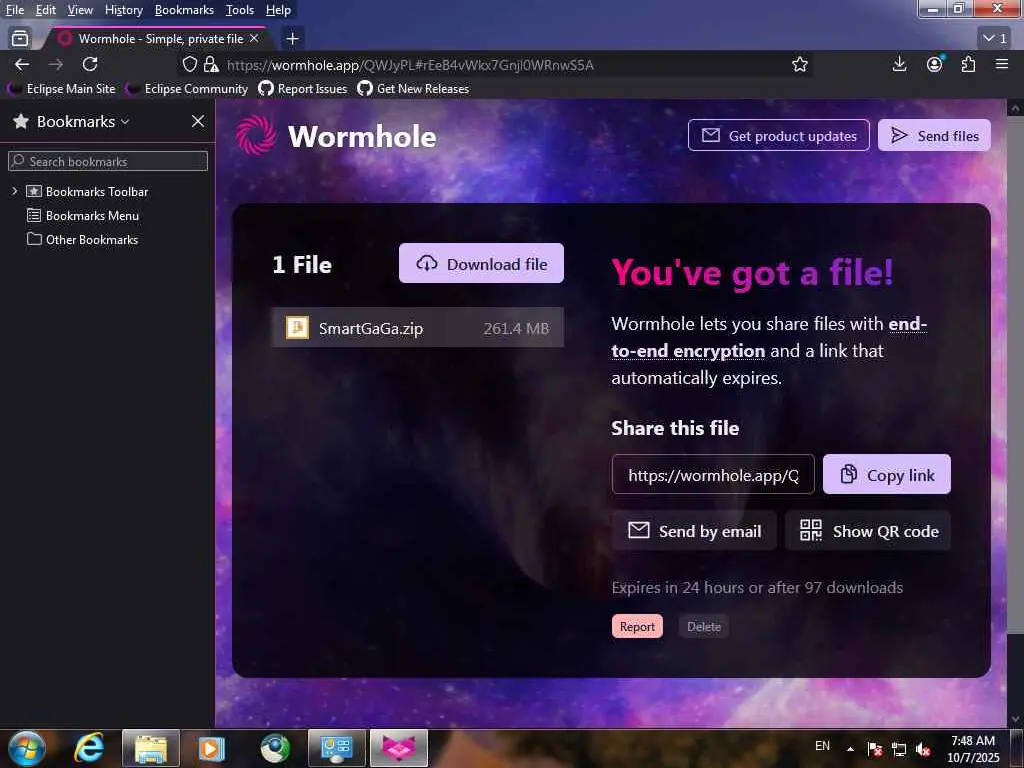Click the muted volume tray icon
This screenshot has width=1024, height=768.
click(x=923, y=749)
